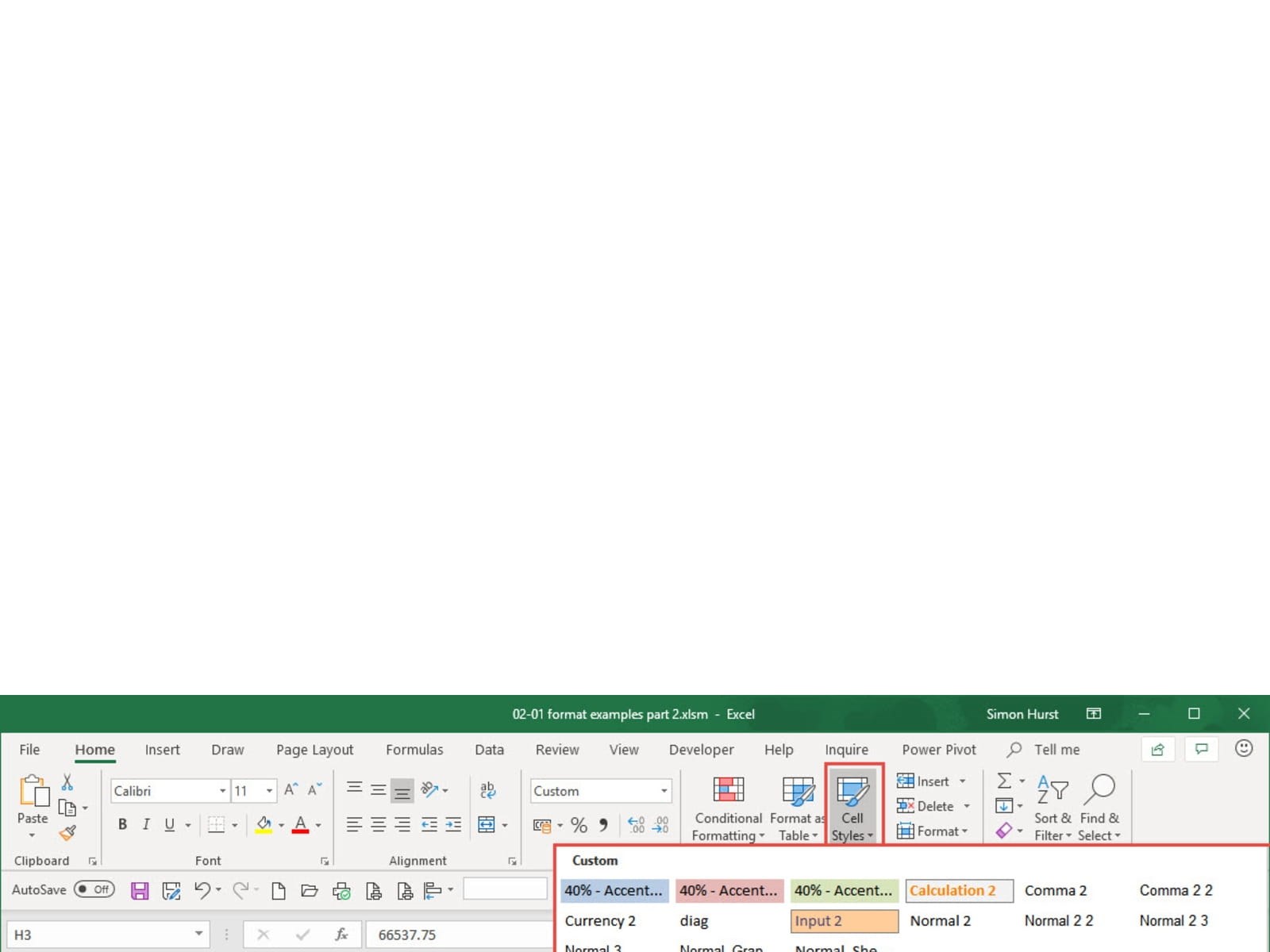Viewport: 1270px width, 952px height.
Task: Apply the Input 2 cell style
Action: point(845,921)
